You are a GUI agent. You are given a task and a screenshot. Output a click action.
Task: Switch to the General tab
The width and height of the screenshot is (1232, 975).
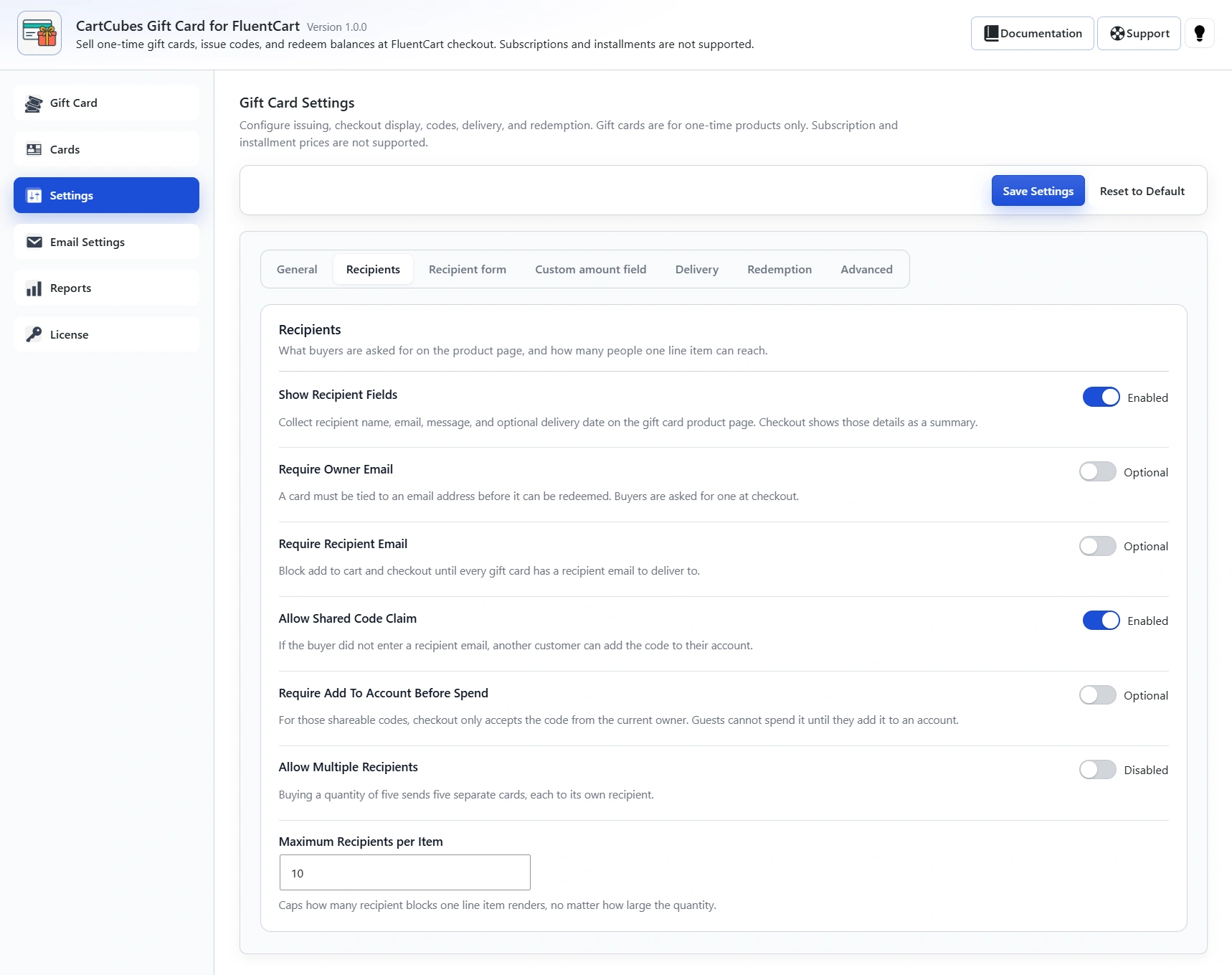(x=297, y=269)
